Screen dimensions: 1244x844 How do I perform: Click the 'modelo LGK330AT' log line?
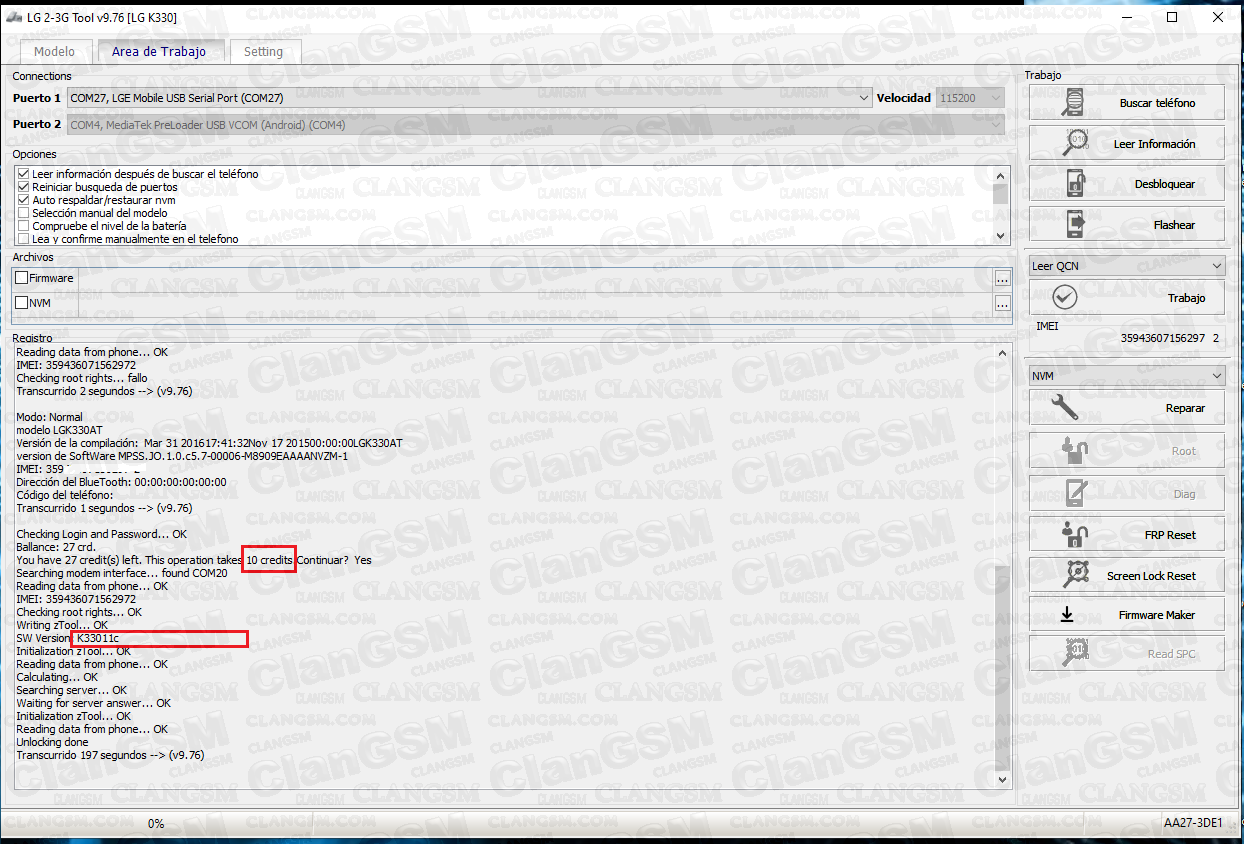[x=59, y=430]
